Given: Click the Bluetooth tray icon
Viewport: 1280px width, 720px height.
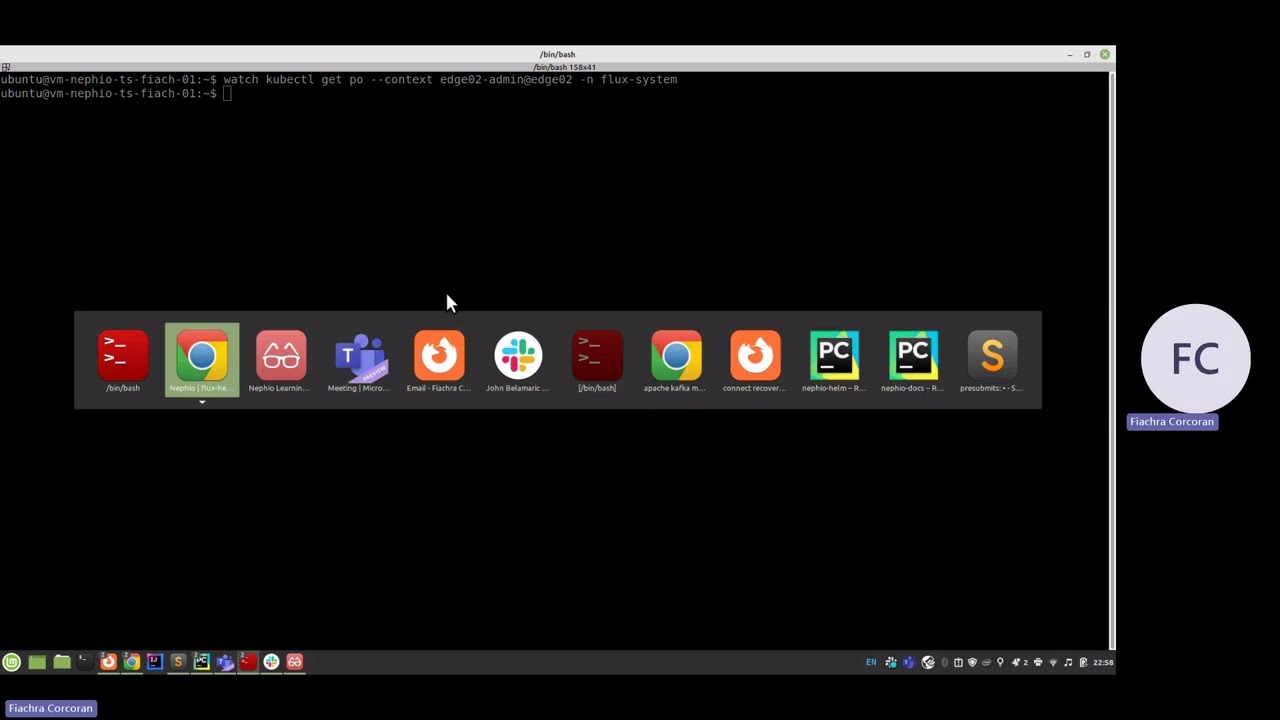Looking at the screenshot, I should (944, 662).
